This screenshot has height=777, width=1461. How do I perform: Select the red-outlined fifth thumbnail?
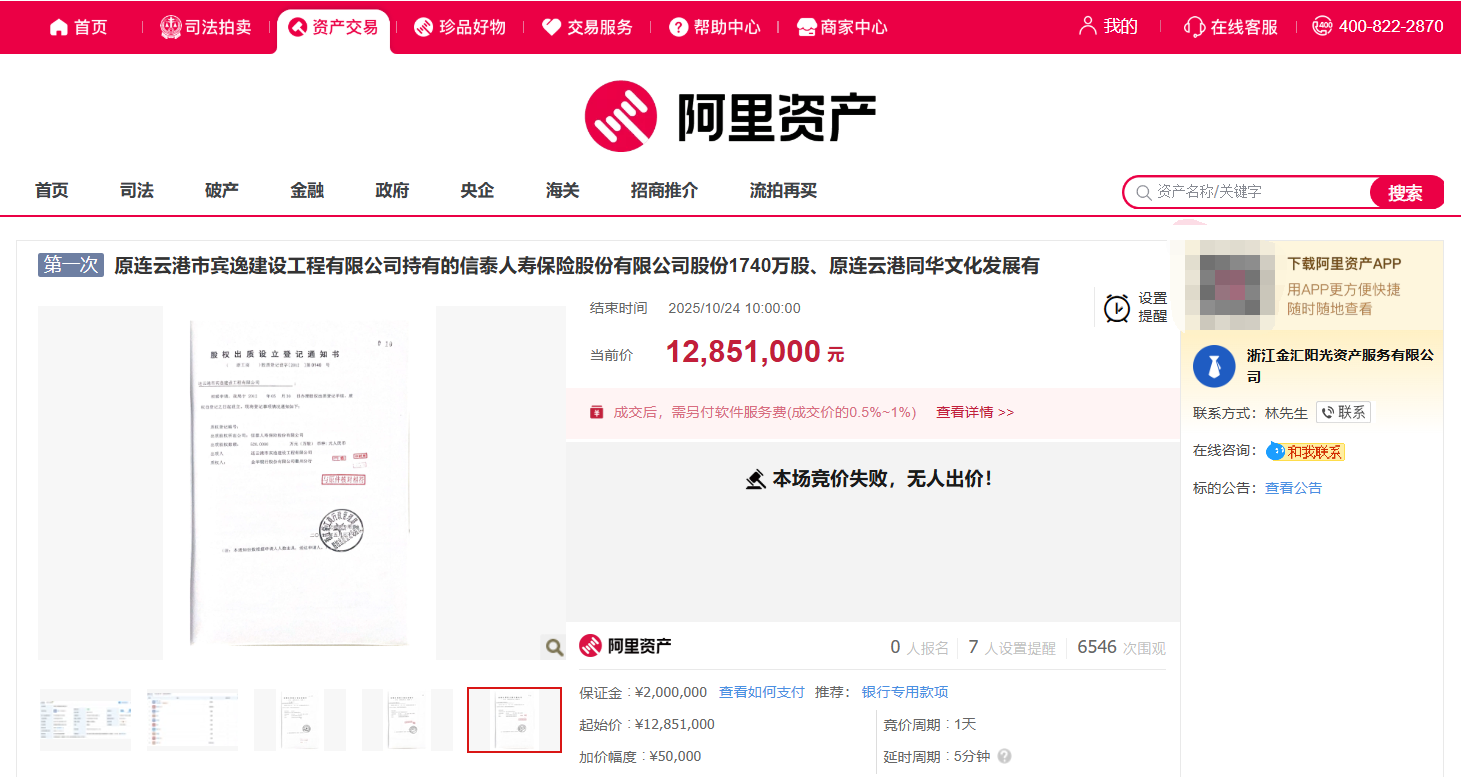click(514, 720)
